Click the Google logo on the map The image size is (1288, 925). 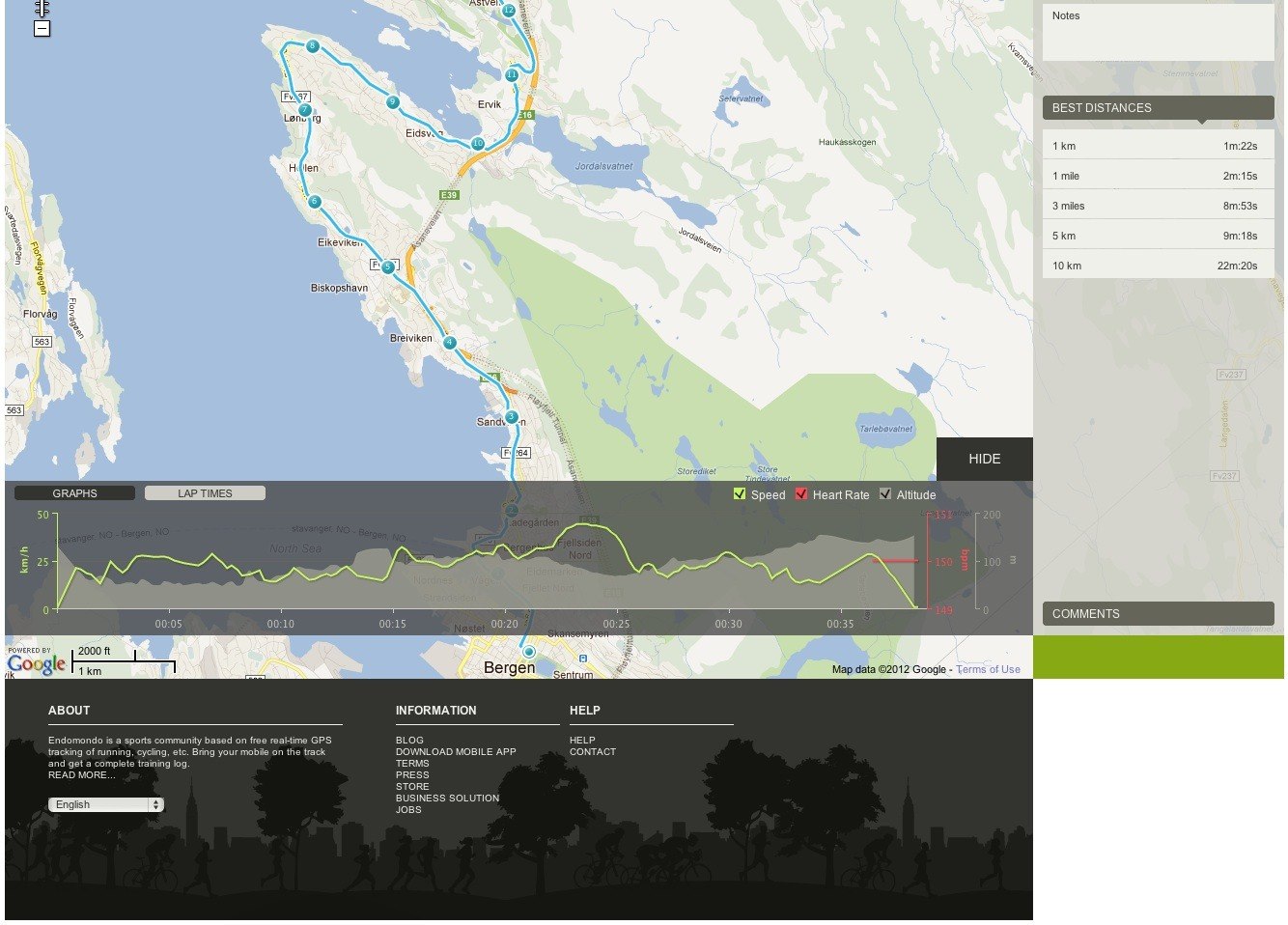click(35, 663)
